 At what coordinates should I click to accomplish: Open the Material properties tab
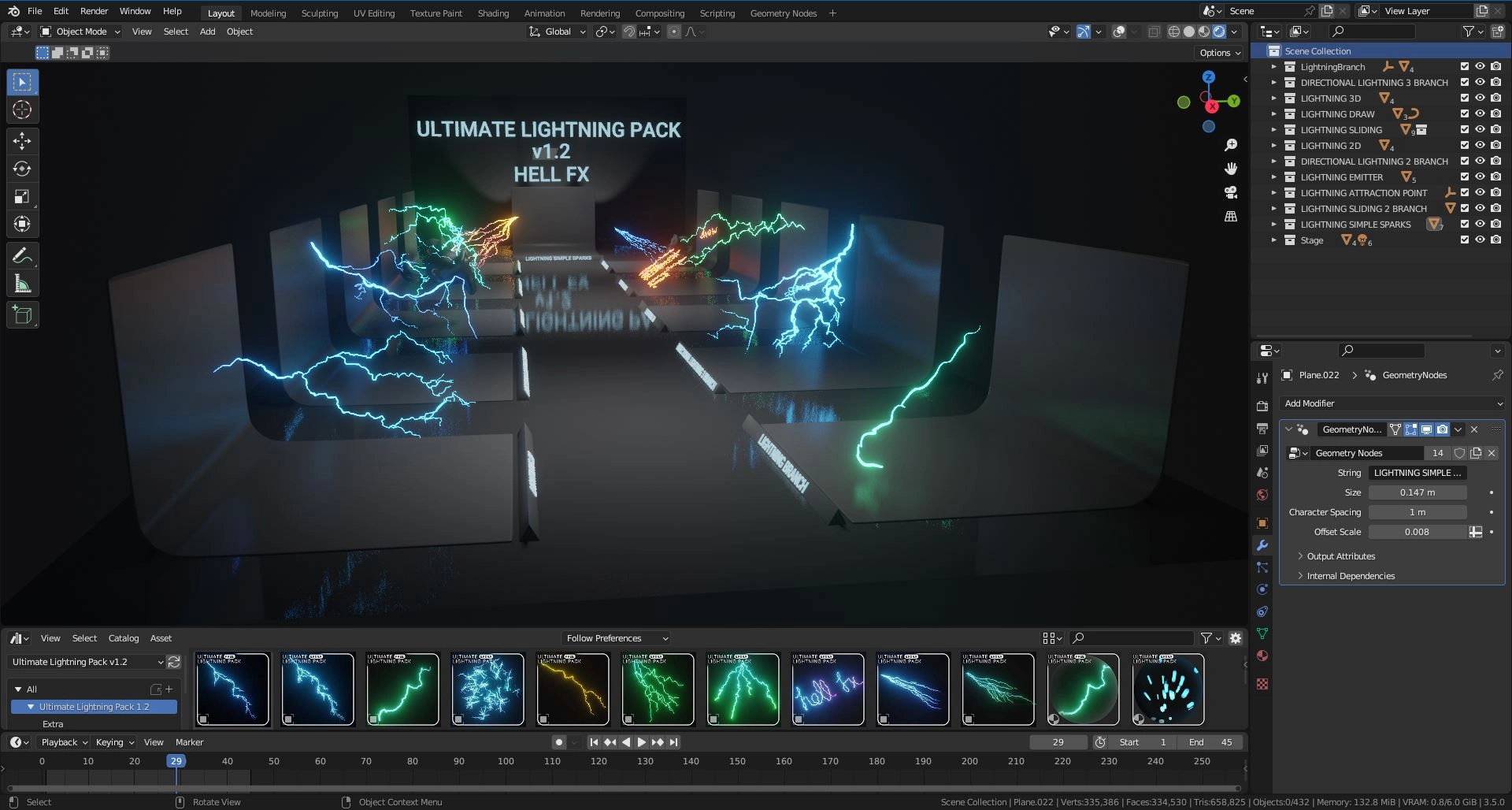[1262, 656]
